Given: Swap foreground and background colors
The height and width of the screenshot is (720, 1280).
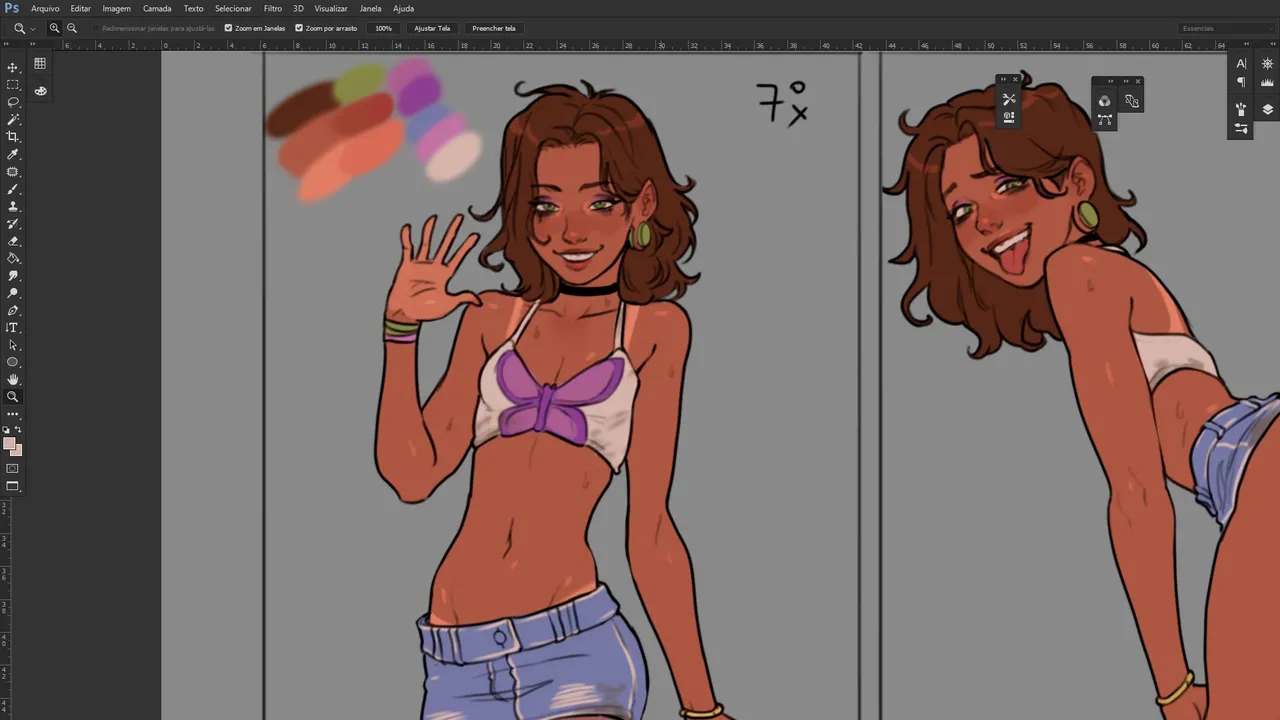Looking at the screenshot, I should click(18, 430).
